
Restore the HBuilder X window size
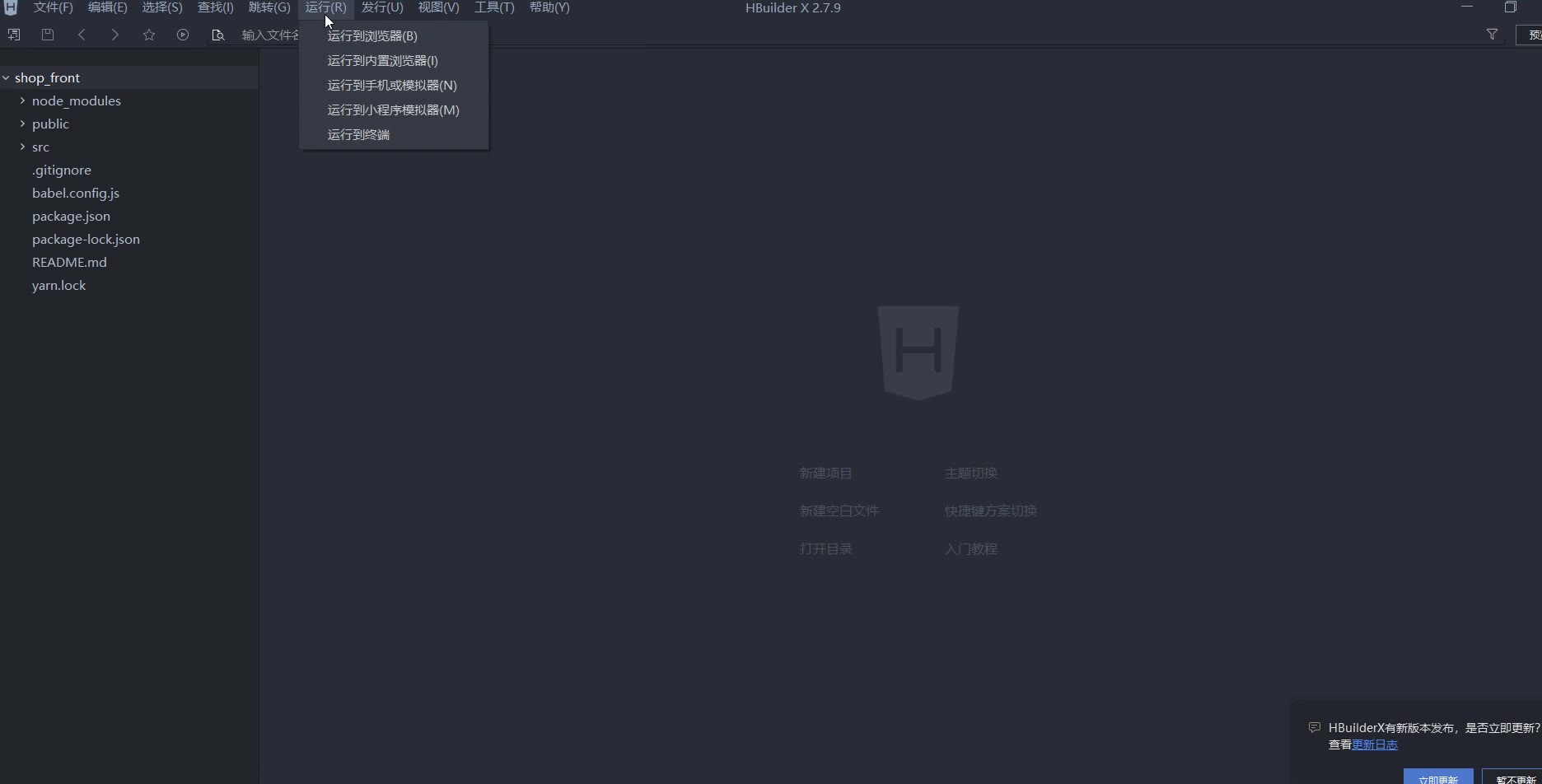coord(1510,7)
